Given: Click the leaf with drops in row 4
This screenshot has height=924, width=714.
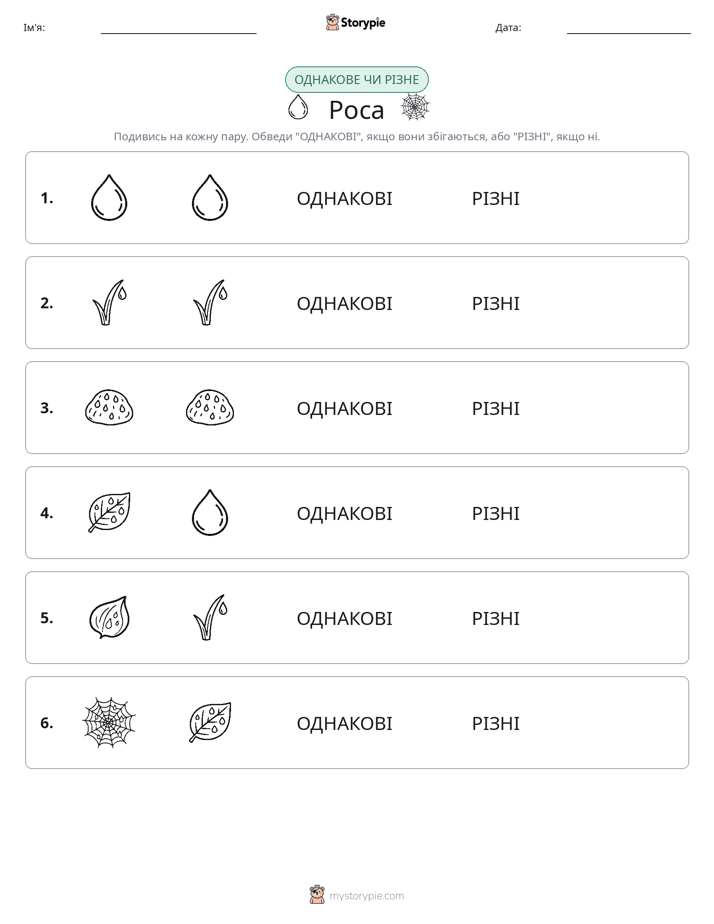Looking at the screenshot, I should [109, 512].
